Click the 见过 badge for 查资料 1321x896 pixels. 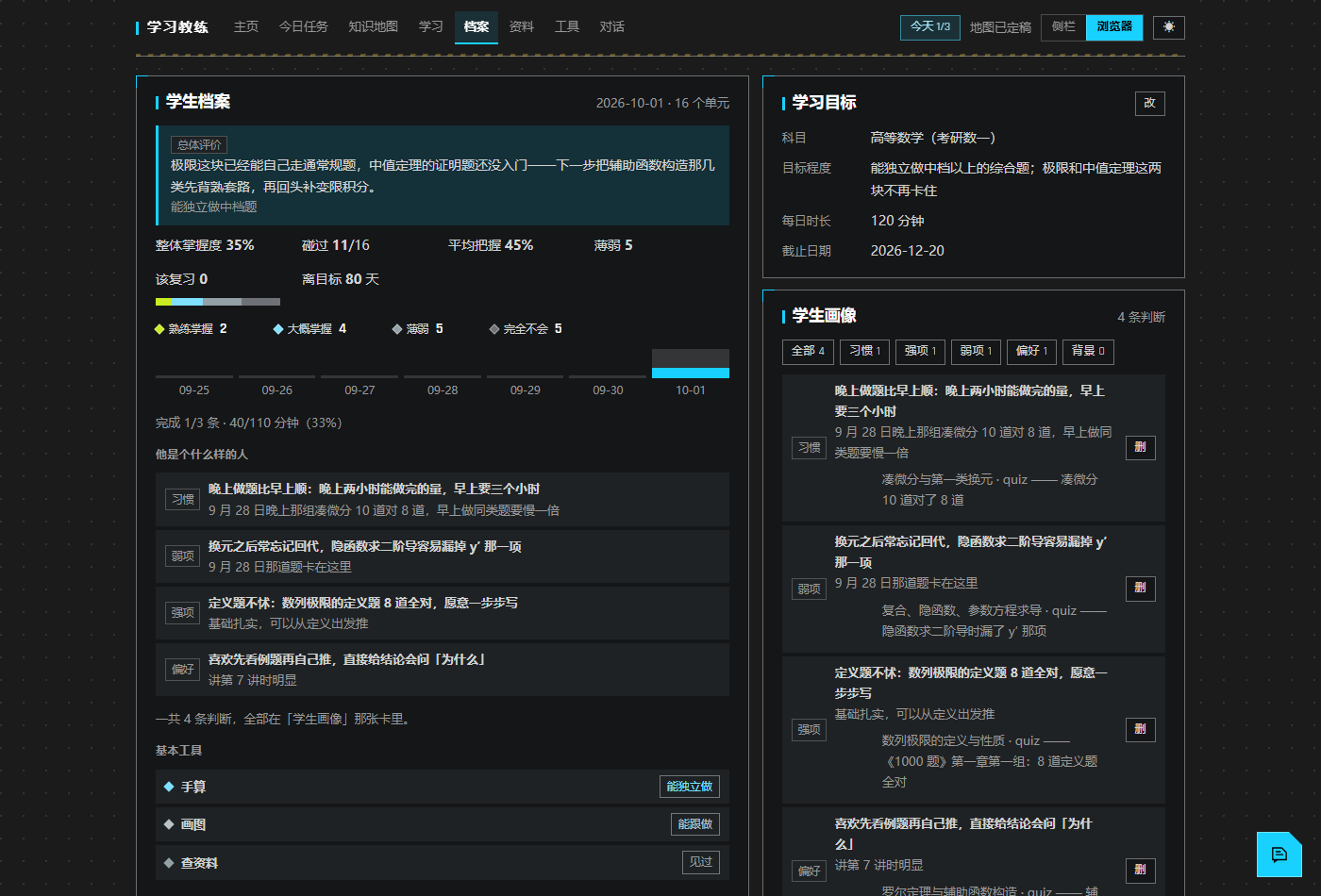click(701, 862)
